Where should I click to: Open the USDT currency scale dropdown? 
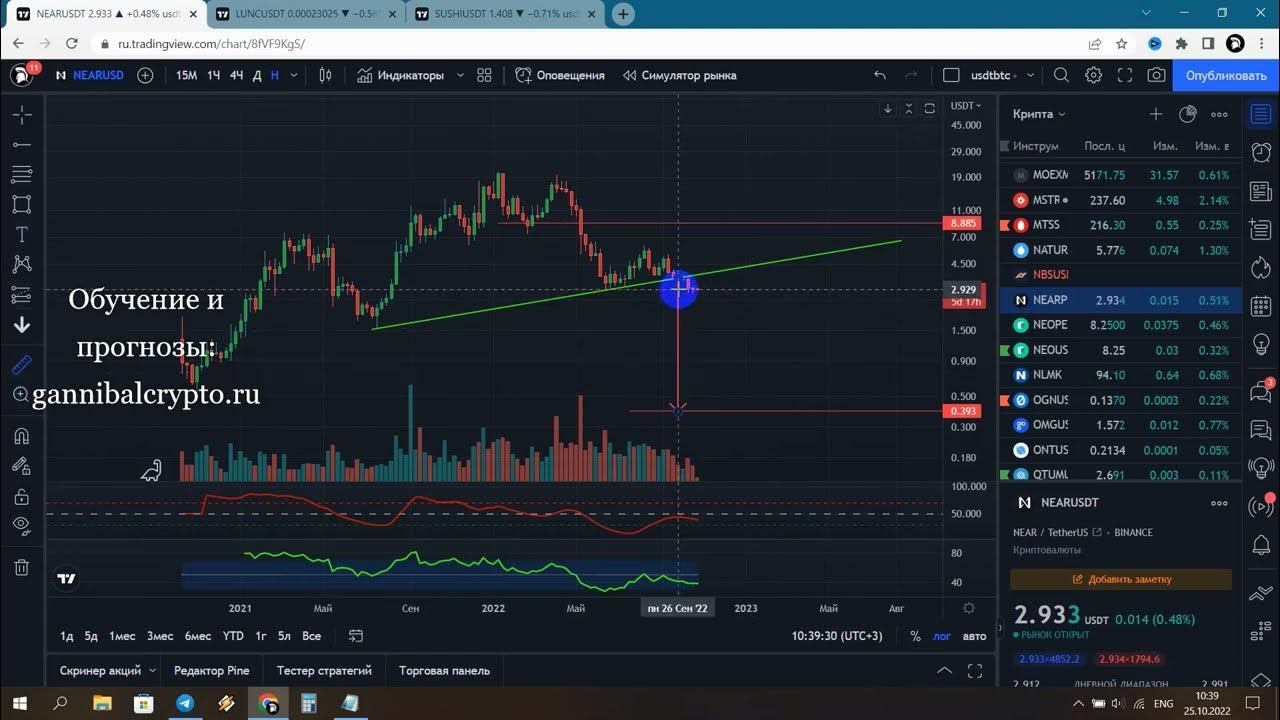point(966,106)
